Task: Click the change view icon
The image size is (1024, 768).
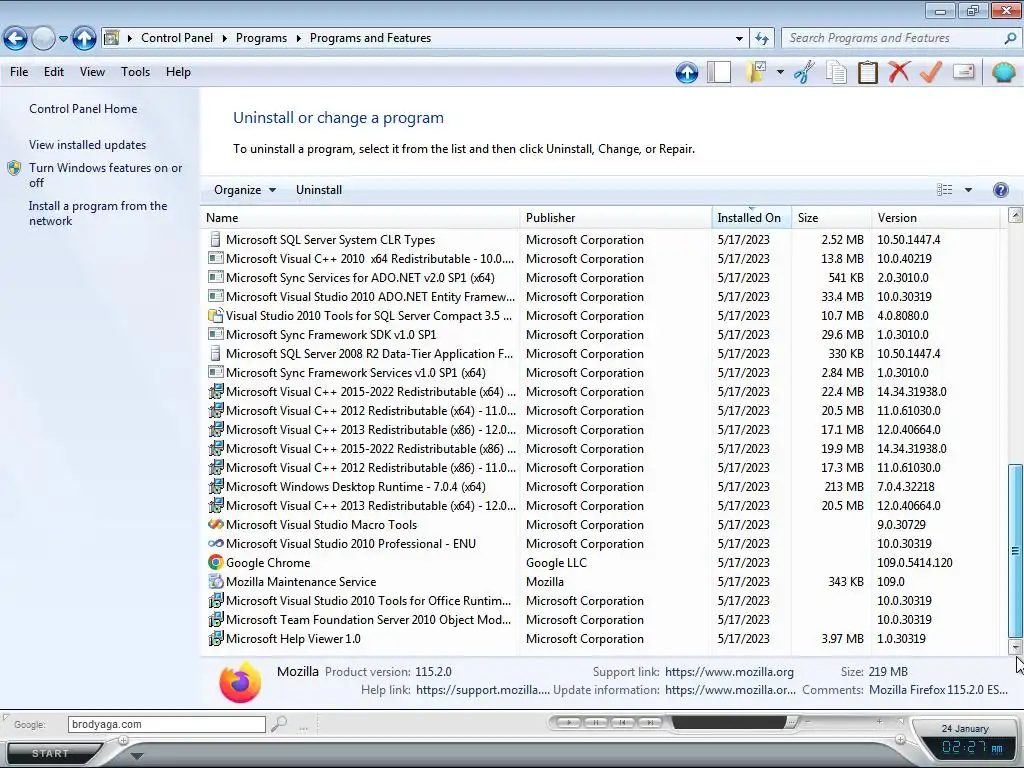Action: 944,189
